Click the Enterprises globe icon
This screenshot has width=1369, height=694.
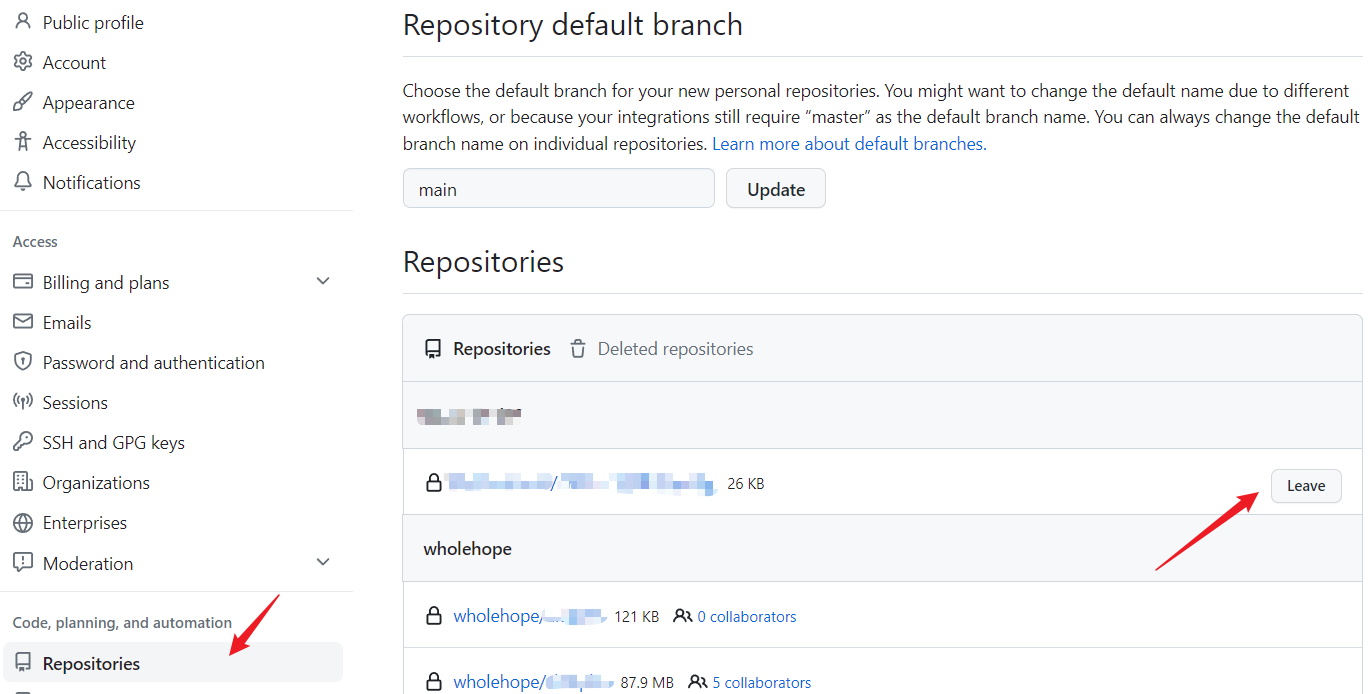coord(22,523)
